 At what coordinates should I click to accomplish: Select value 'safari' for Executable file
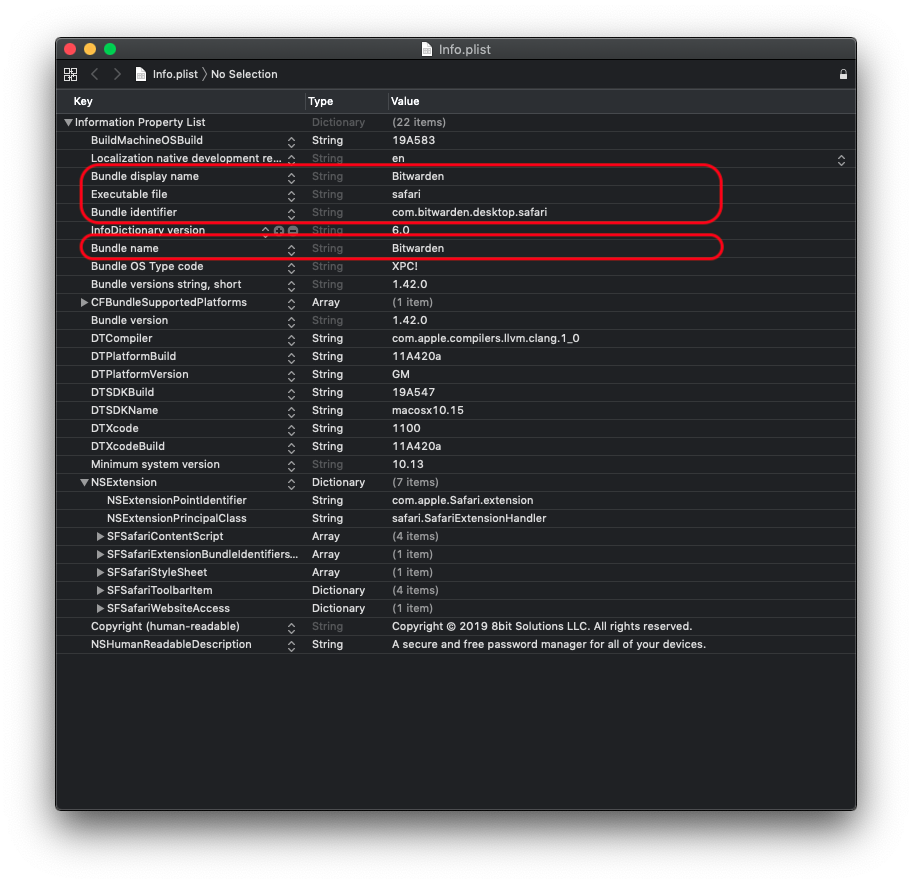pyautogui.click(x=406, y=194)
